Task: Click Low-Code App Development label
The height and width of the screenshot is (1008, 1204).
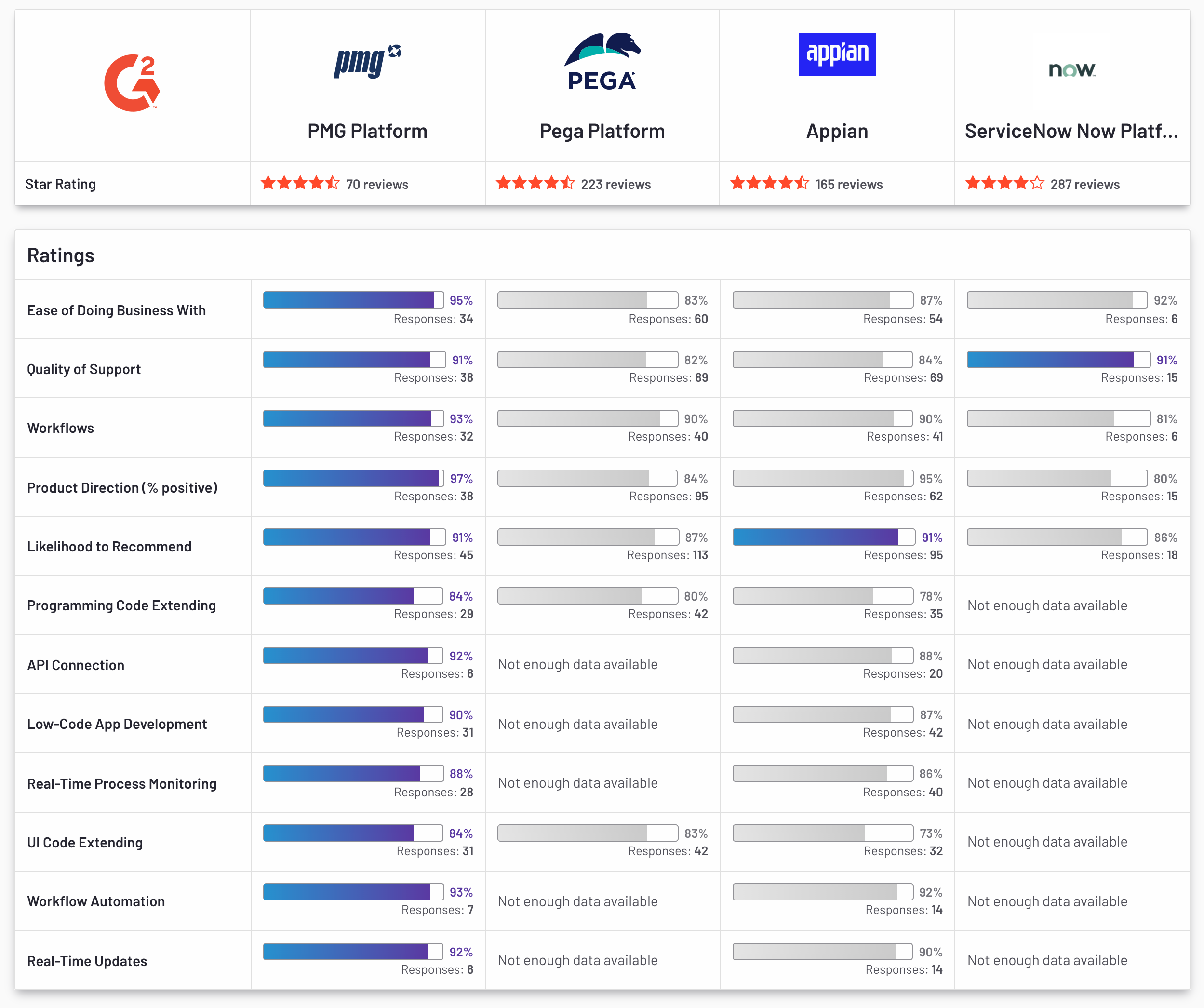Action: pyautogui.click(x=117, y=724)
